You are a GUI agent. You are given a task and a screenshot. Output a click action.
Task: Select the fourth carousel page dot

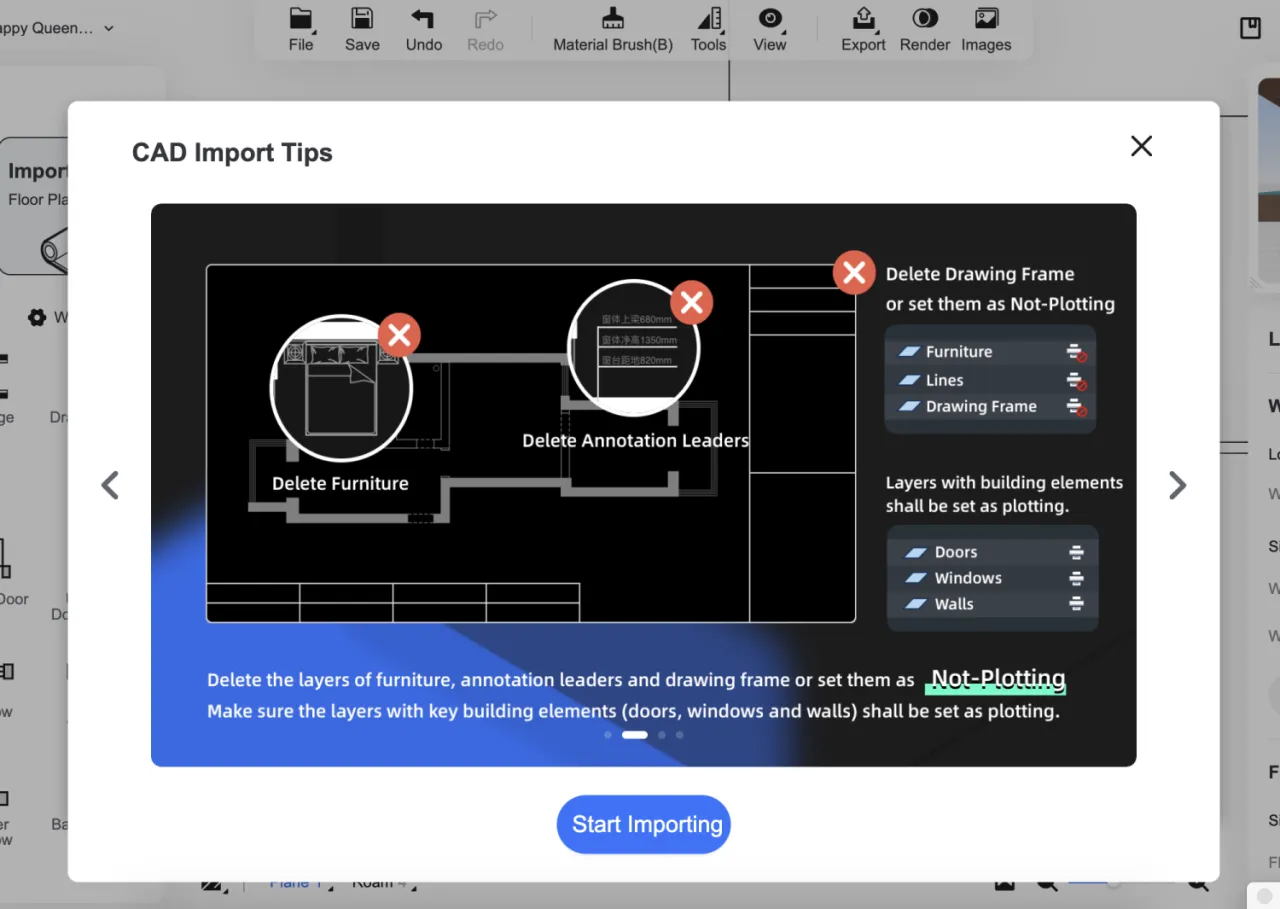pyautogui.click(x=680, y=735)
